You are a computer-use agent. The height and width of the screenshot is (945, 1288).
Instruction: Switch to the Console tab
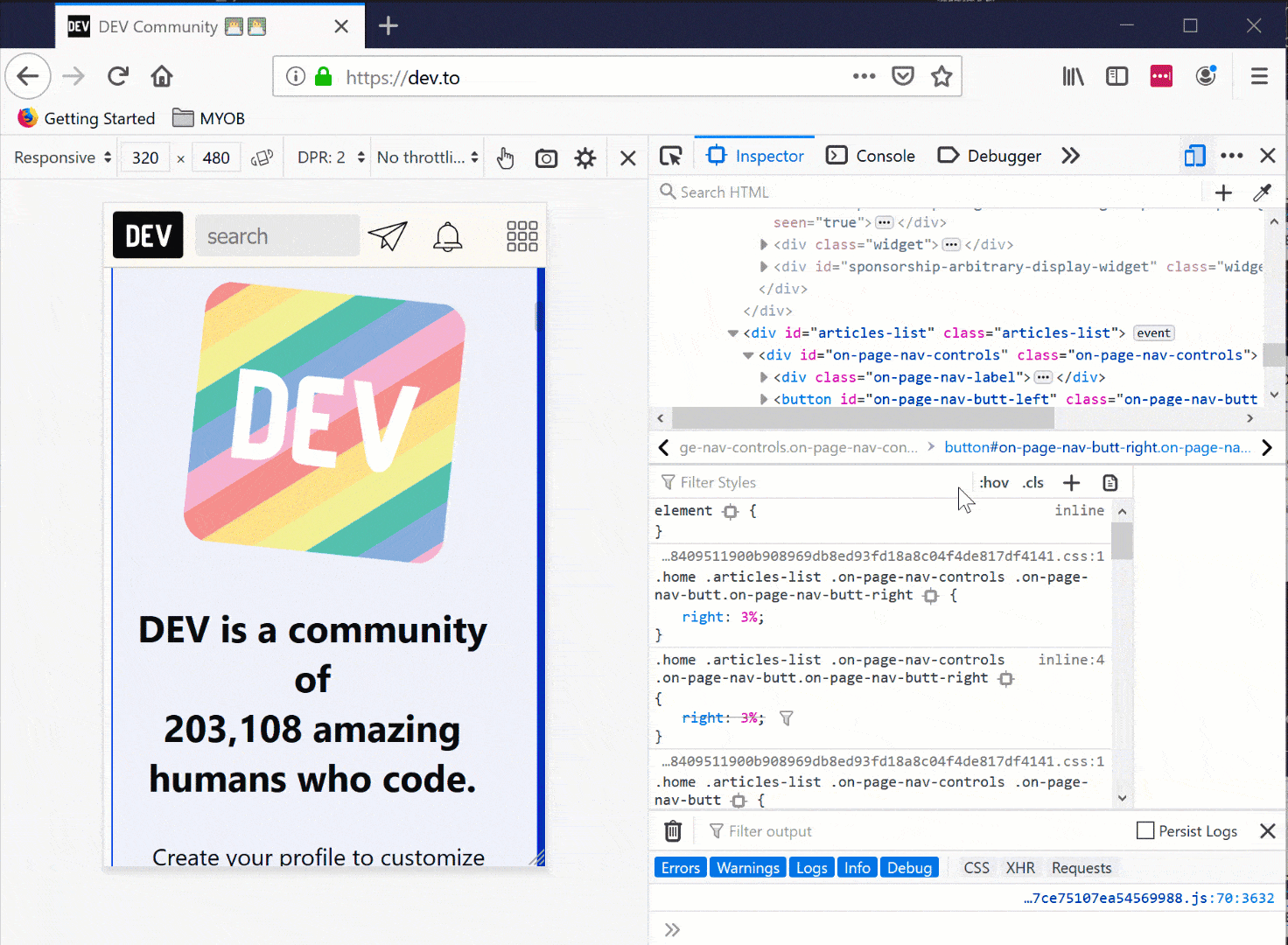point(871,156)
